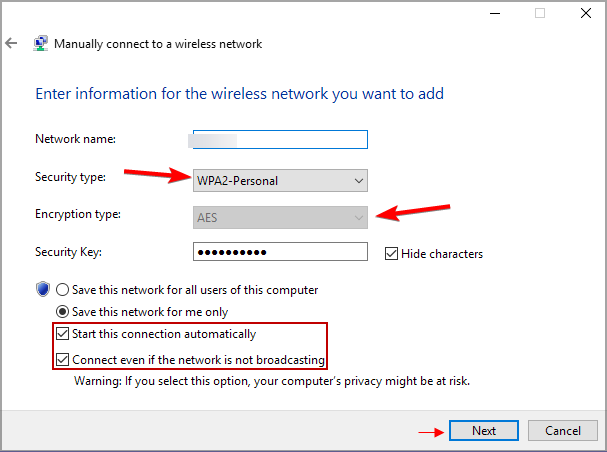Select Save this network for all users
The height and width of the screenshot is (452, 607).
[64, 290]
